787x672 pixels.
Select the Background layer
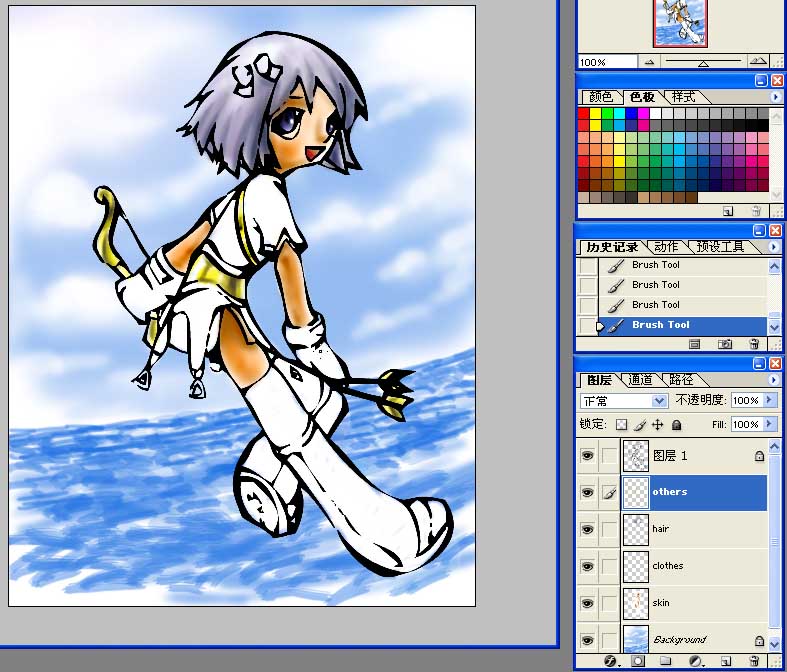(695, 640)
